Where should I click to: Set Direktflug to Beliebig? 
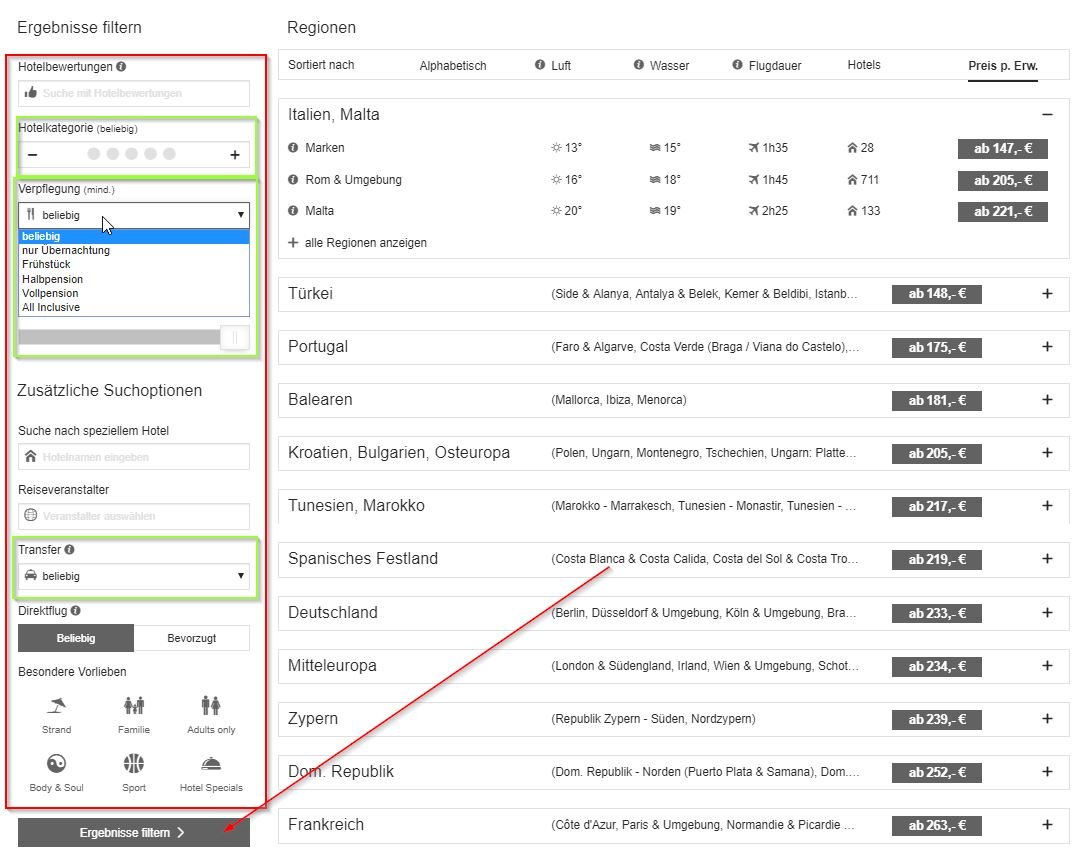click(x=76, y=638)
